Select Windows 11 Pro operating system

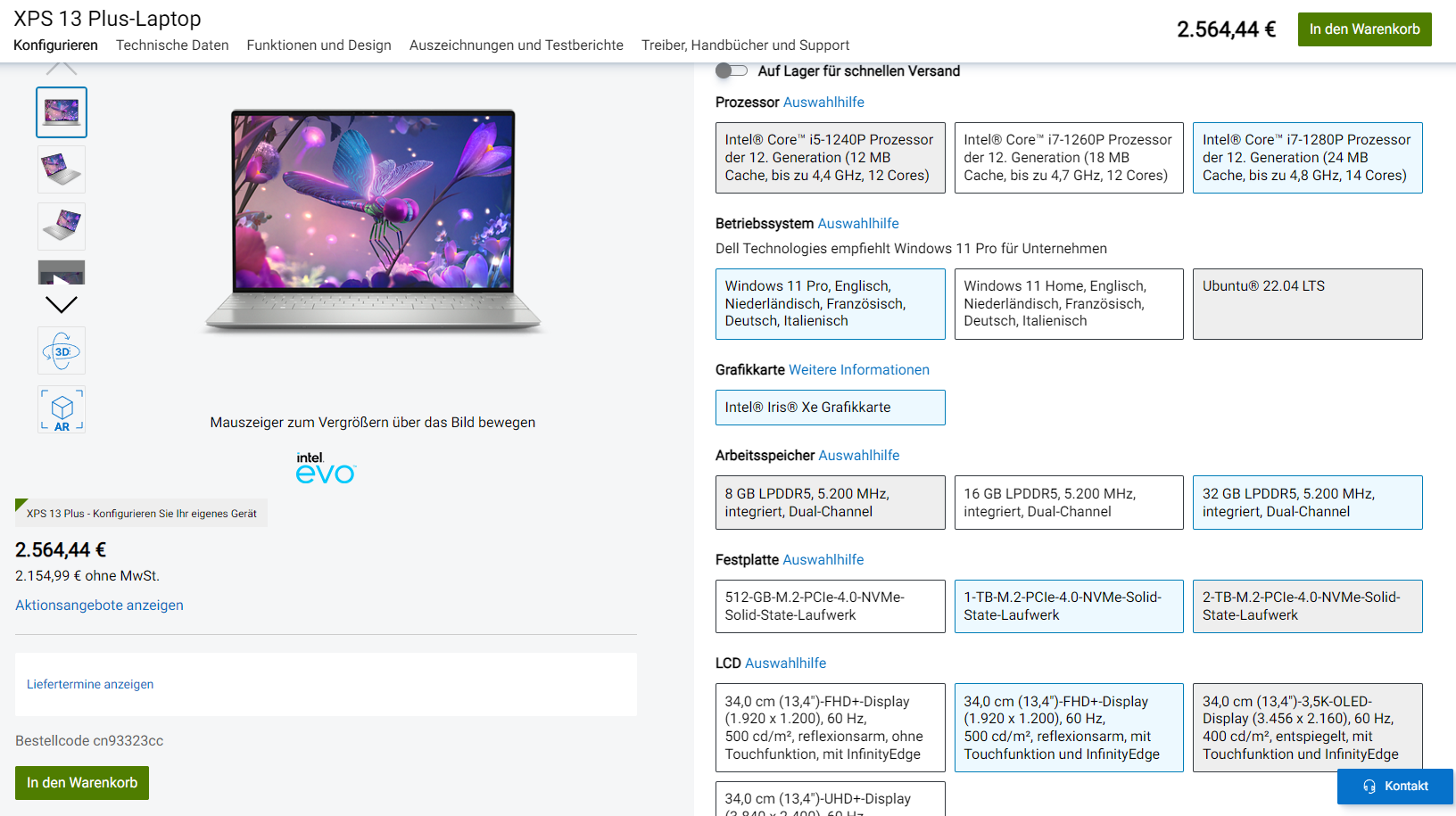pyautogui.click(x=830, y=304)
